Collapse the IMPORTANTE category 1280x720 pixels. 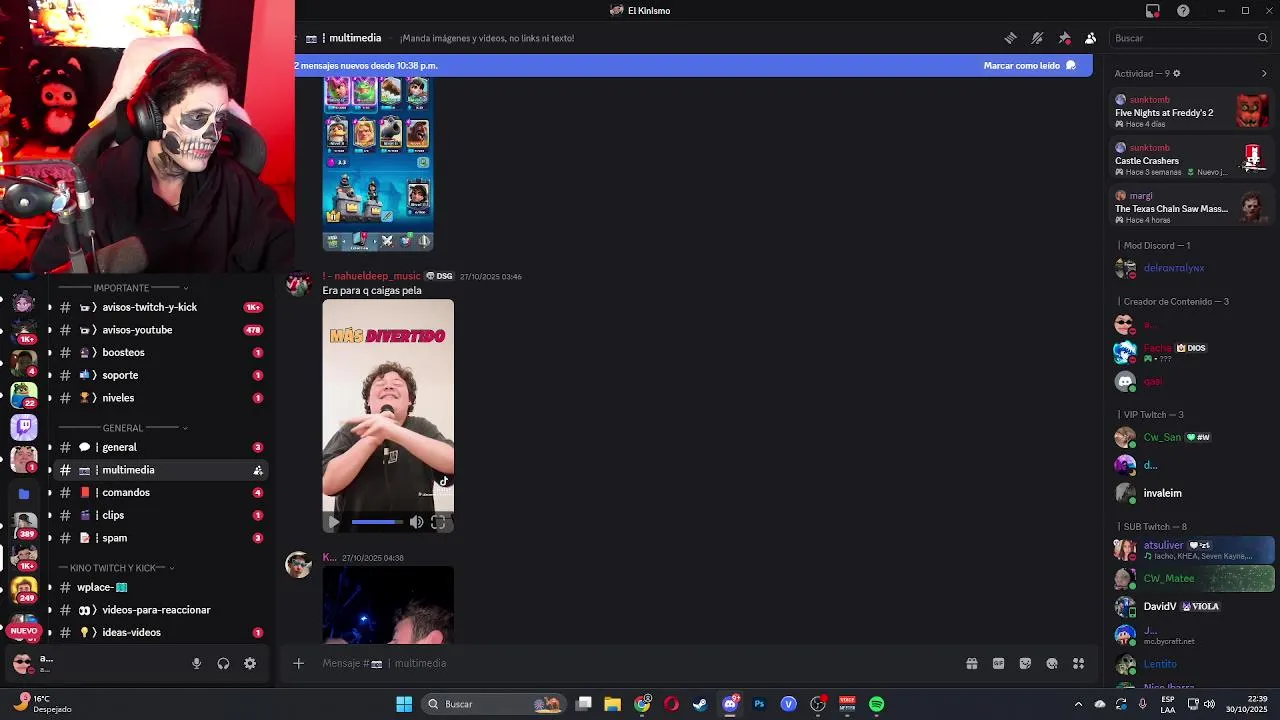[x=124, y=288]
